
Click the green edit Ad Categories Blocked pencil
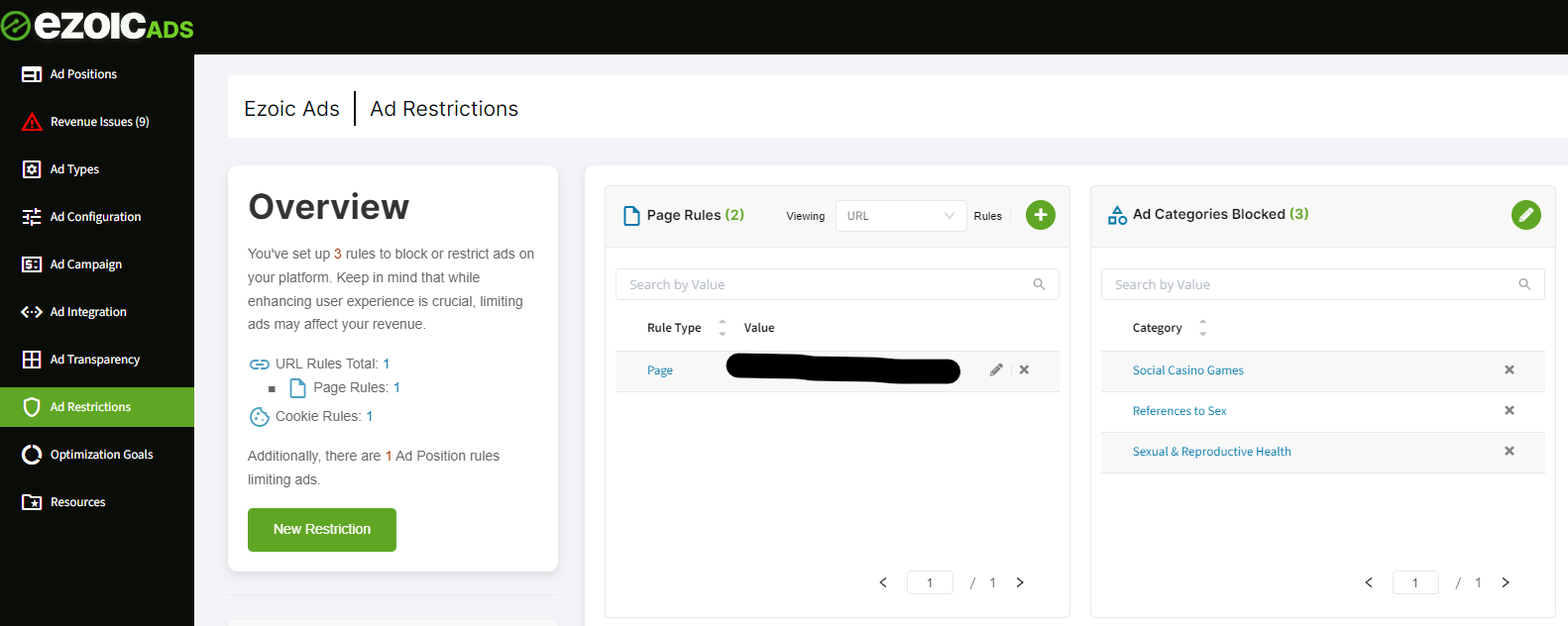(x=1525, y=215)
